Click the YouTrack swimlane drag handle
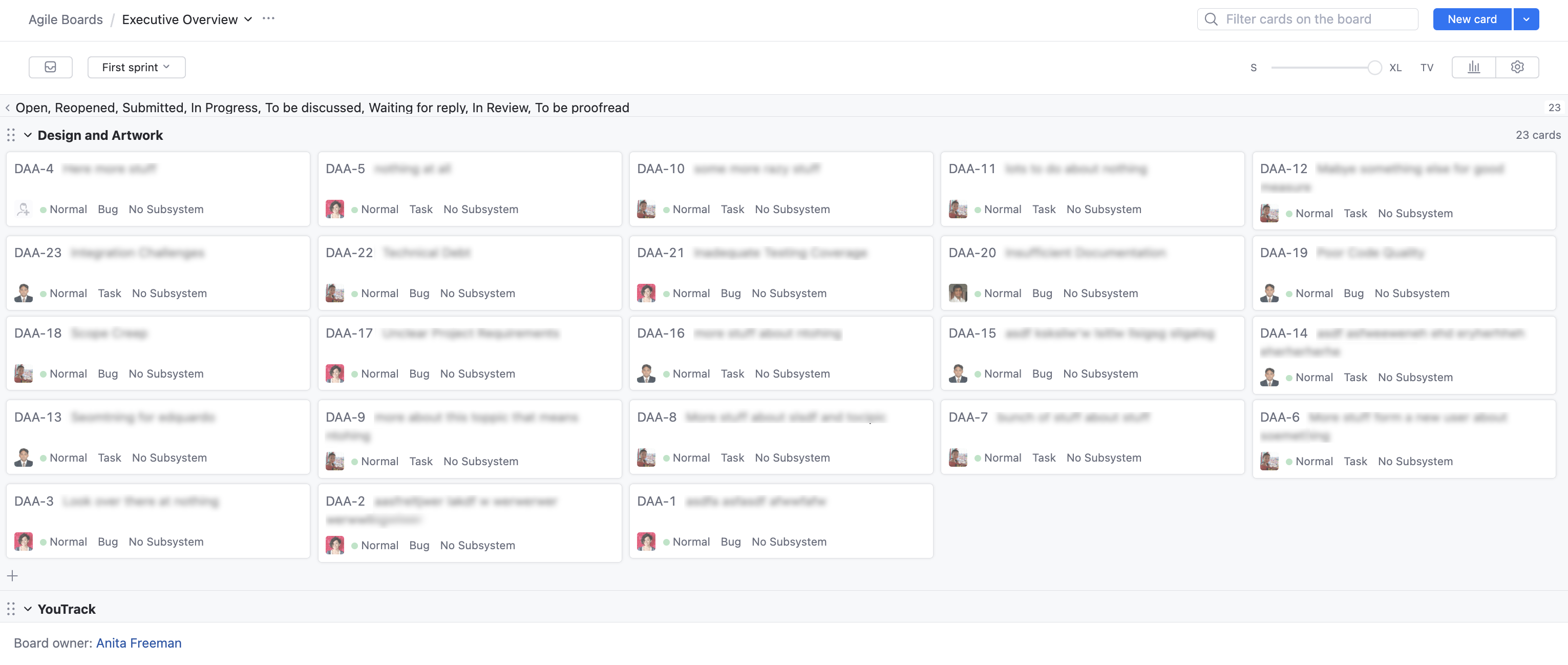Image resolution: width=1568 pixels, height=665 pixels. pos(11,609)
